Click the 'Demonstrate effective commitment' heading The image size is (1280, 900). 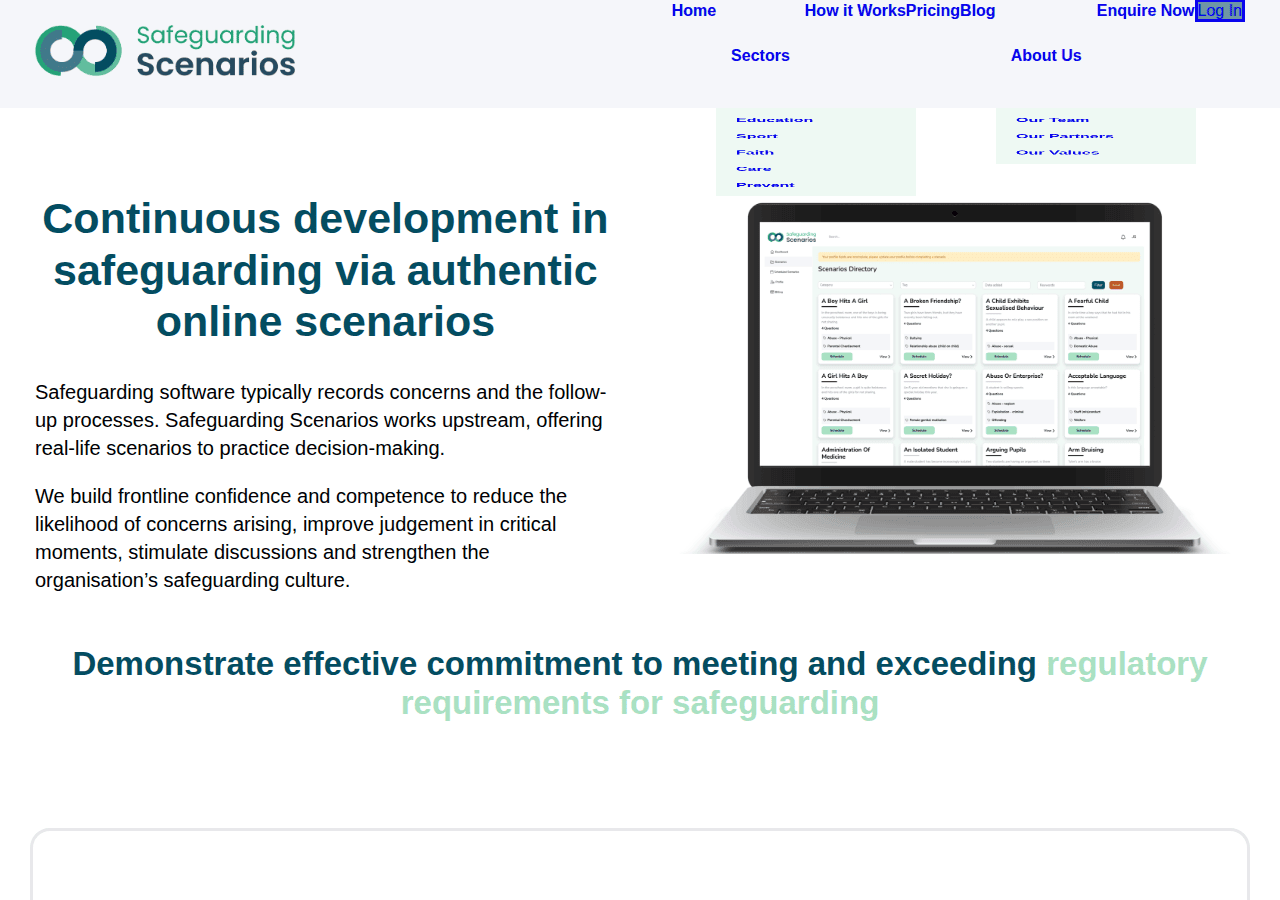pyautogui.click(x=640, y=683)
